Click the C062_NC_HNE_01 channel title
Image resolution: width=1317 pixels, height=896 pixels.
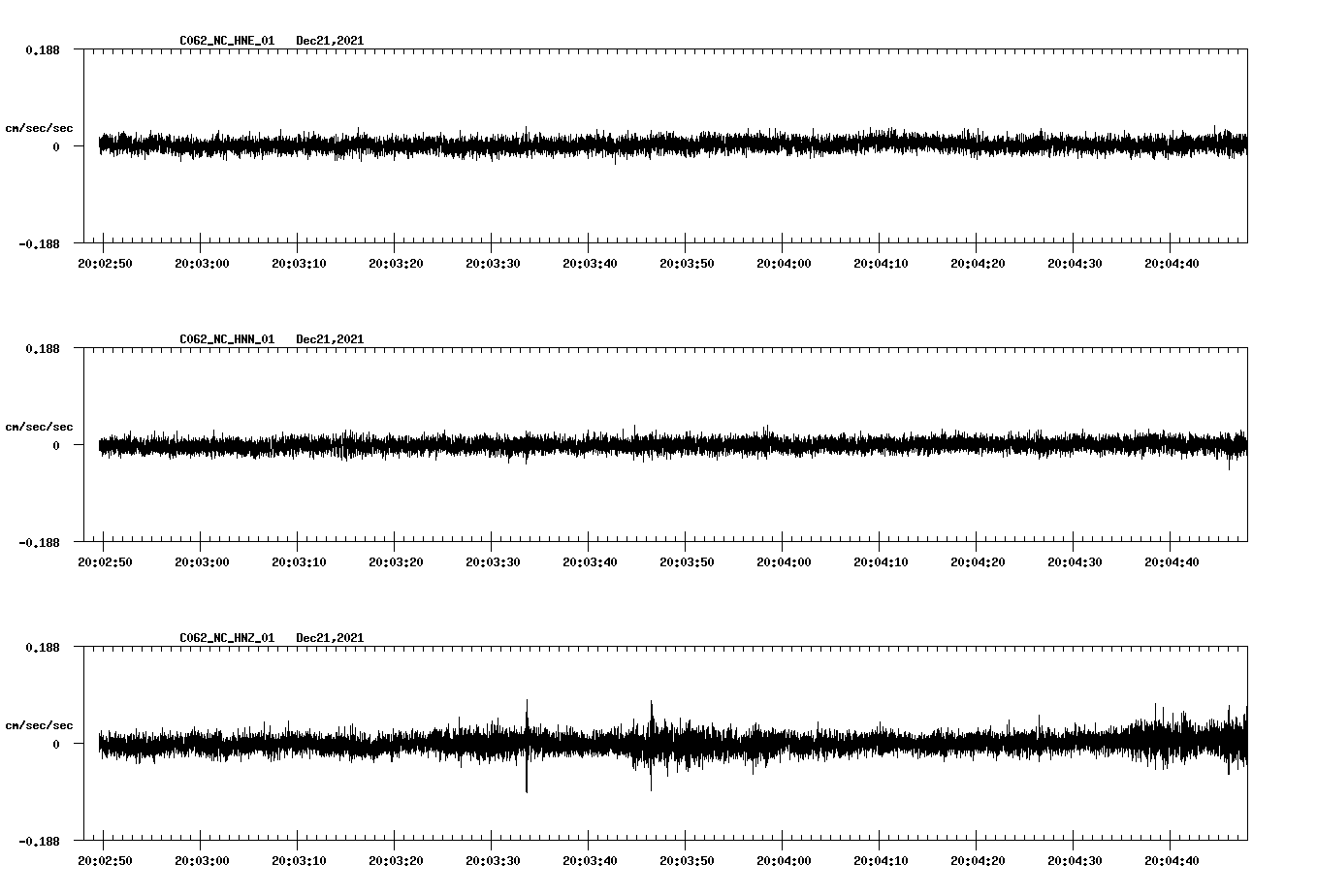tap(227, 41)
